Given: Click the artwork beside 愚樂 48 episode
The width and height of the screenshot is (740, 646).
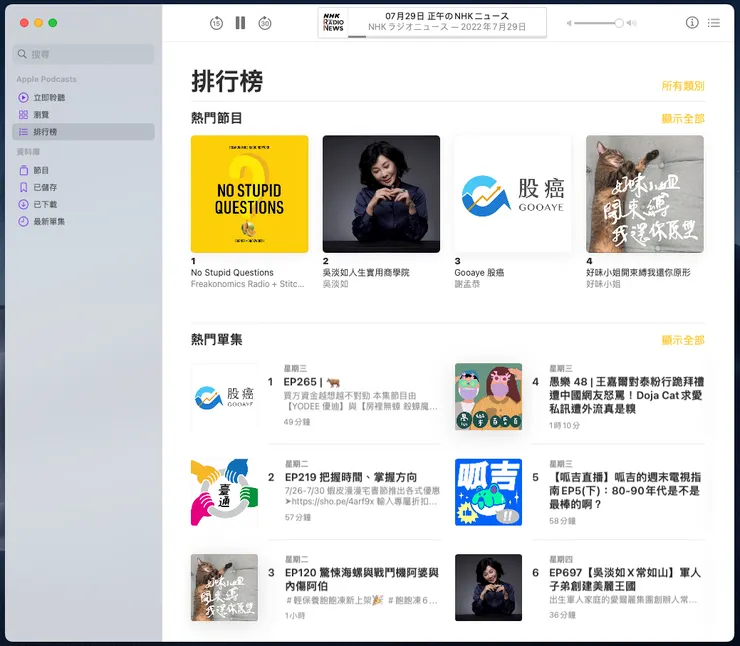Looking at the screenshot, I should click(x=488, y=397).
